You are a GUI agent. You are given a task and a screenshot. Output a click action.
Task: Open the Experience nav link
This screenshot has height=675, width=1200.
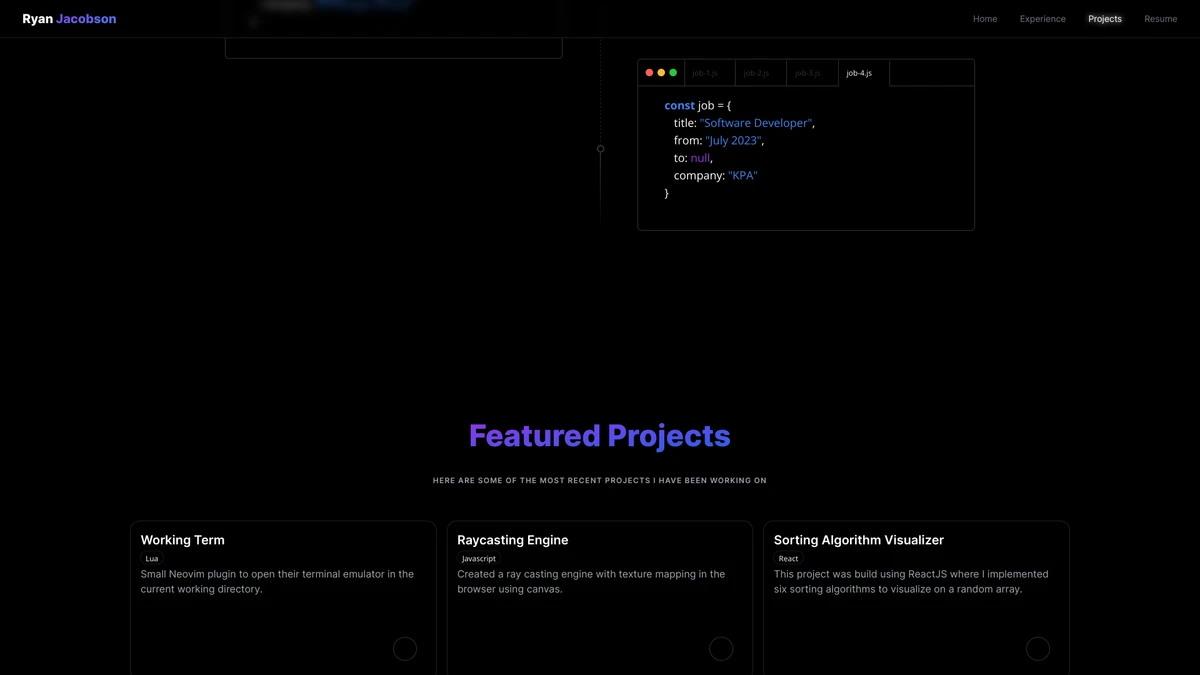(1043, 19)
